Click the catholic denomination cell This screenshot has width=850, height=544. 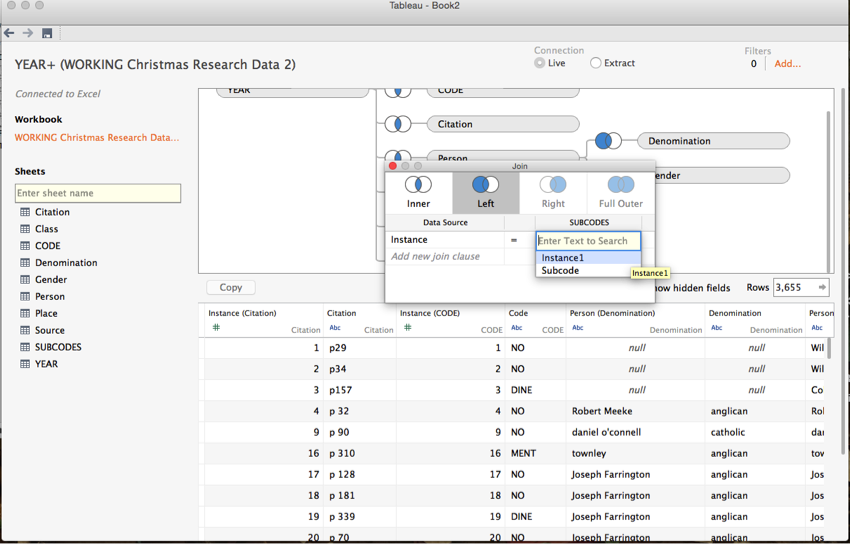click(755, 432)
